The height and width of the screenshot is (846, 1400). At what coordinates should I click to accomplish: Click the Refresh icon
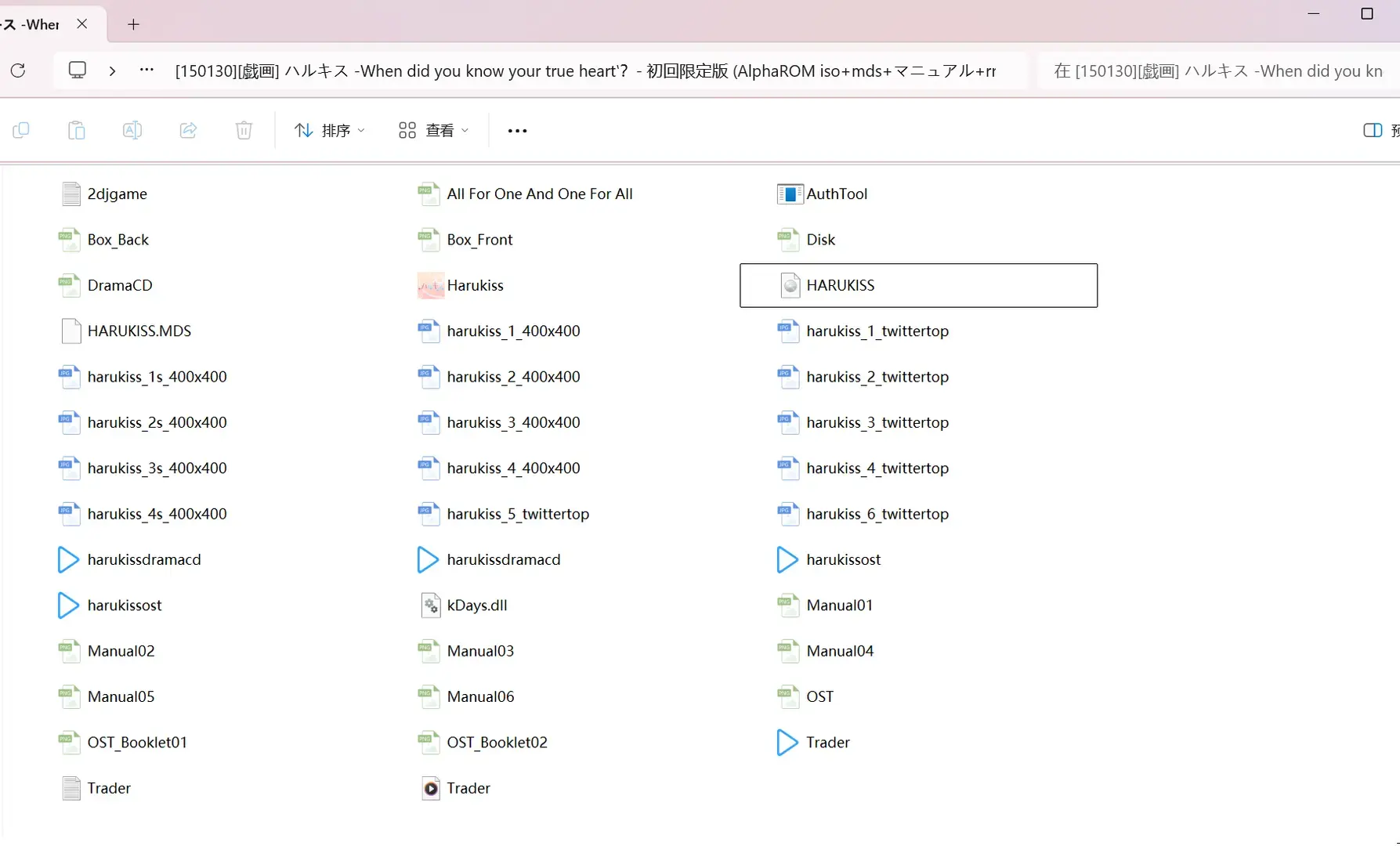[x=18, y=70]
